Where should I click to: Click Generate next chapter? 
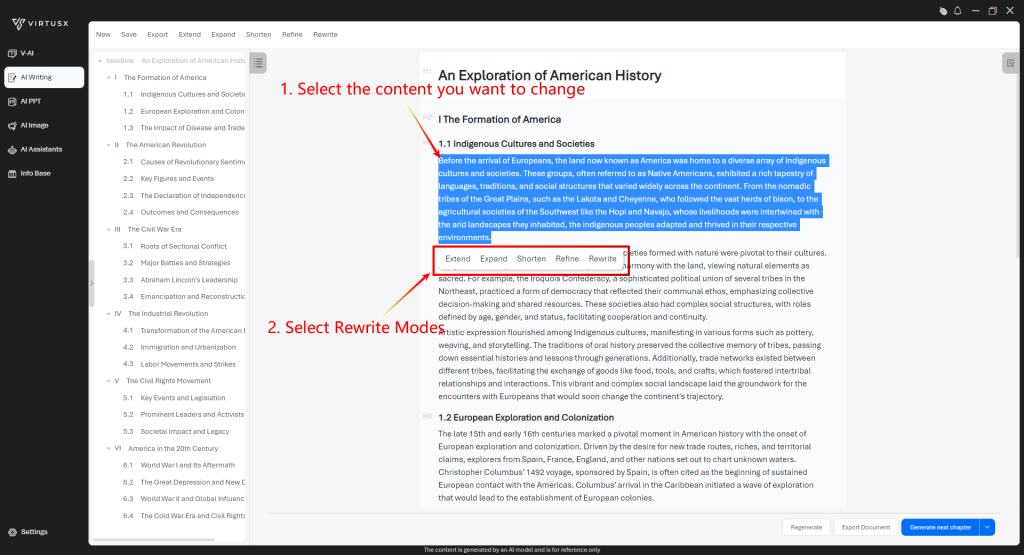click(940, 527)
